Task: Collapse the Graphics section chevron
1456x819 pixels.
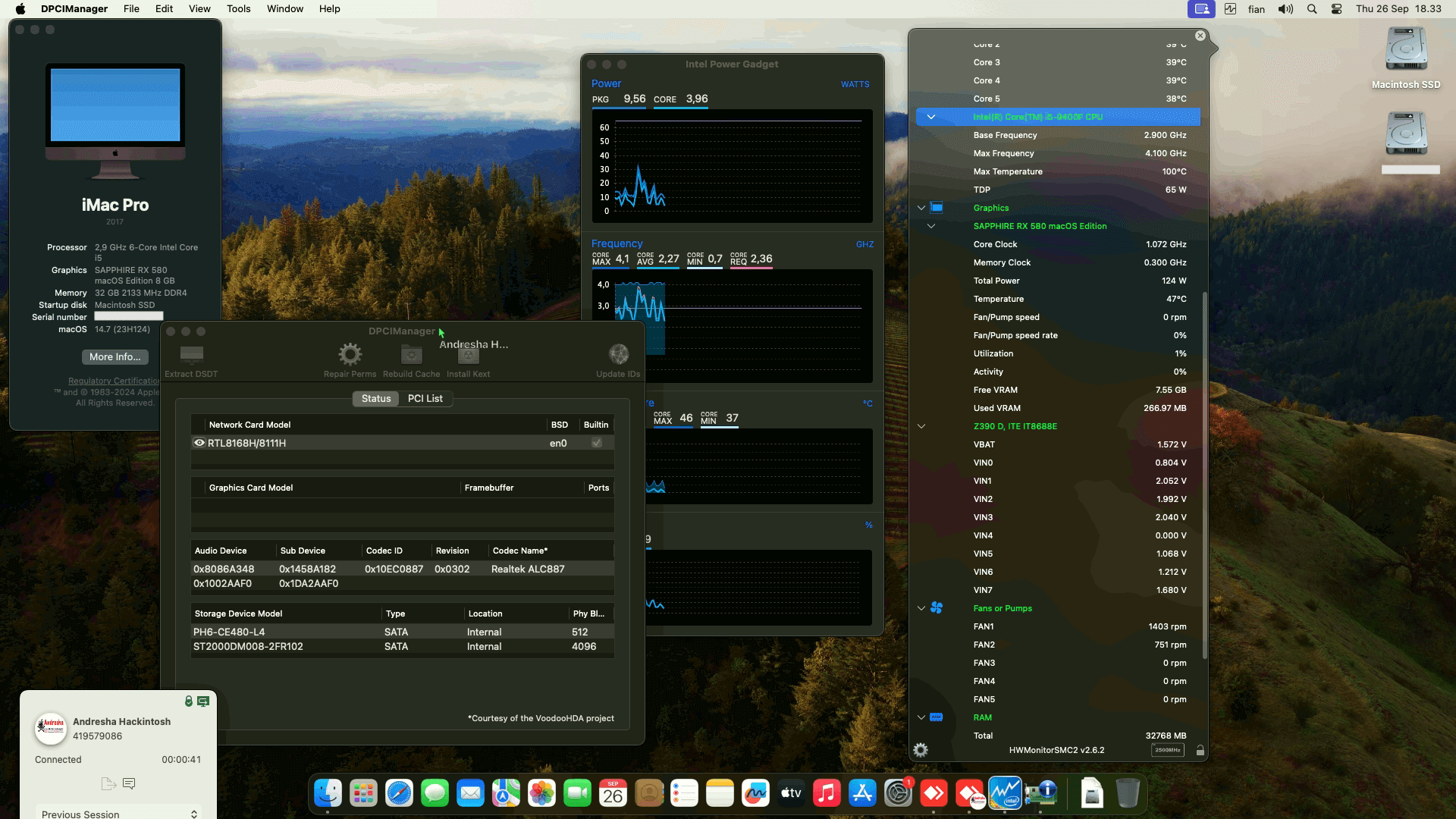Action: (921, 208)
